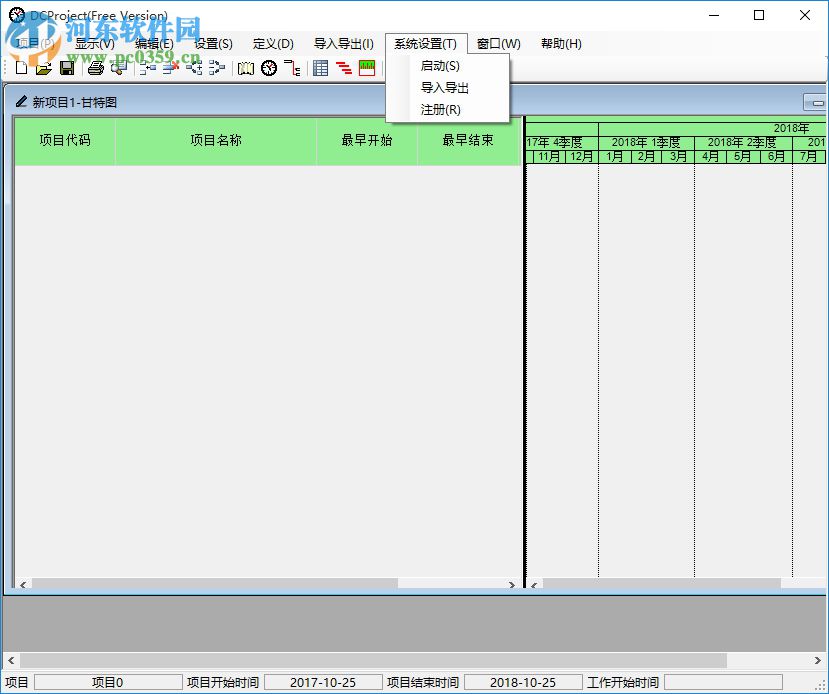Image resolution: width=829 pixels, height=694 pixels.
Task: Select the WBS hierarchy tool icon
Action: [292, 67]
